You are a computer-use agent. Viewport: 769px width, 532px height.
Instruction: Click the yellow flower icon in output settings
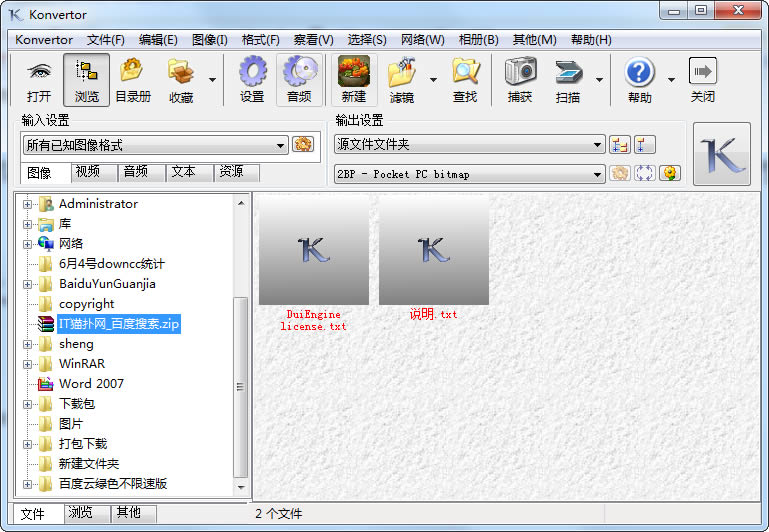[670, 173]
